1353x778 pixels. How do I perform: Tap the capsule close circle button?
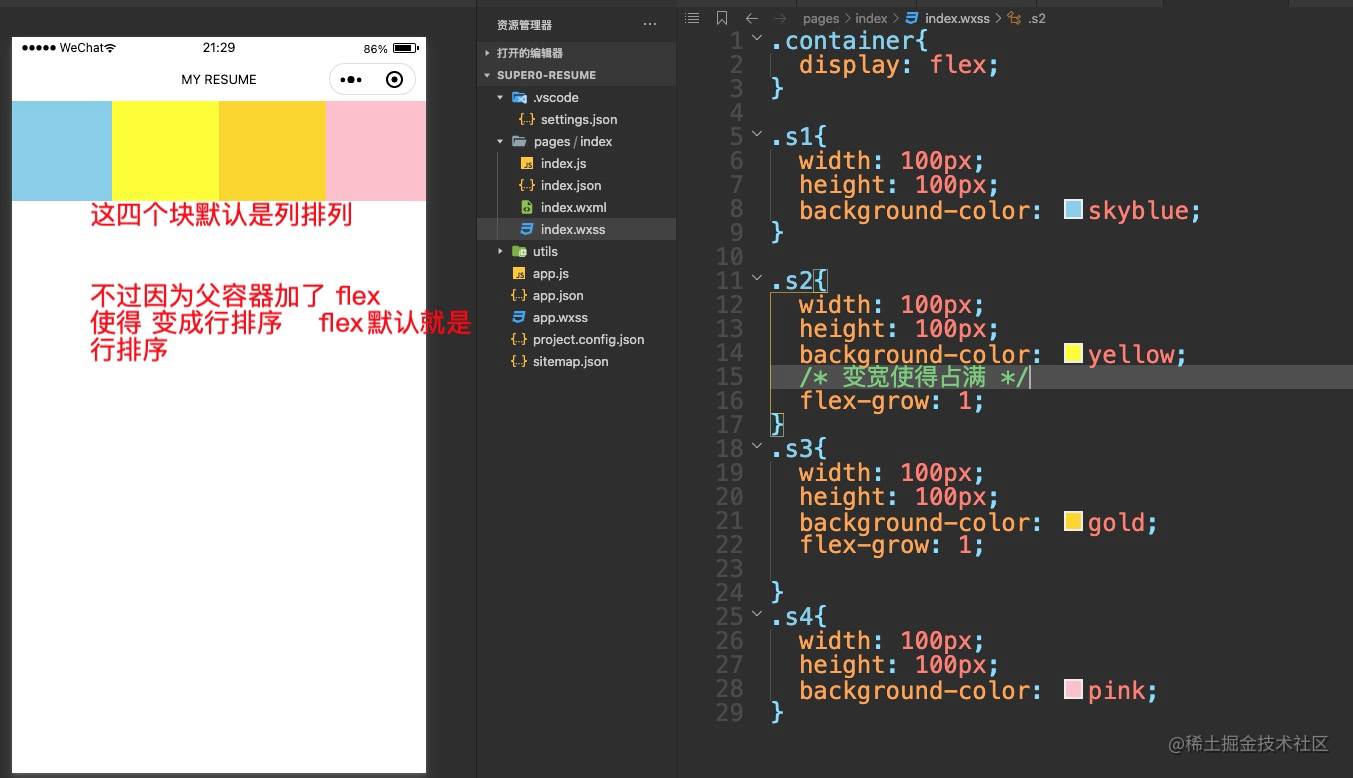(x=394, y=80)
